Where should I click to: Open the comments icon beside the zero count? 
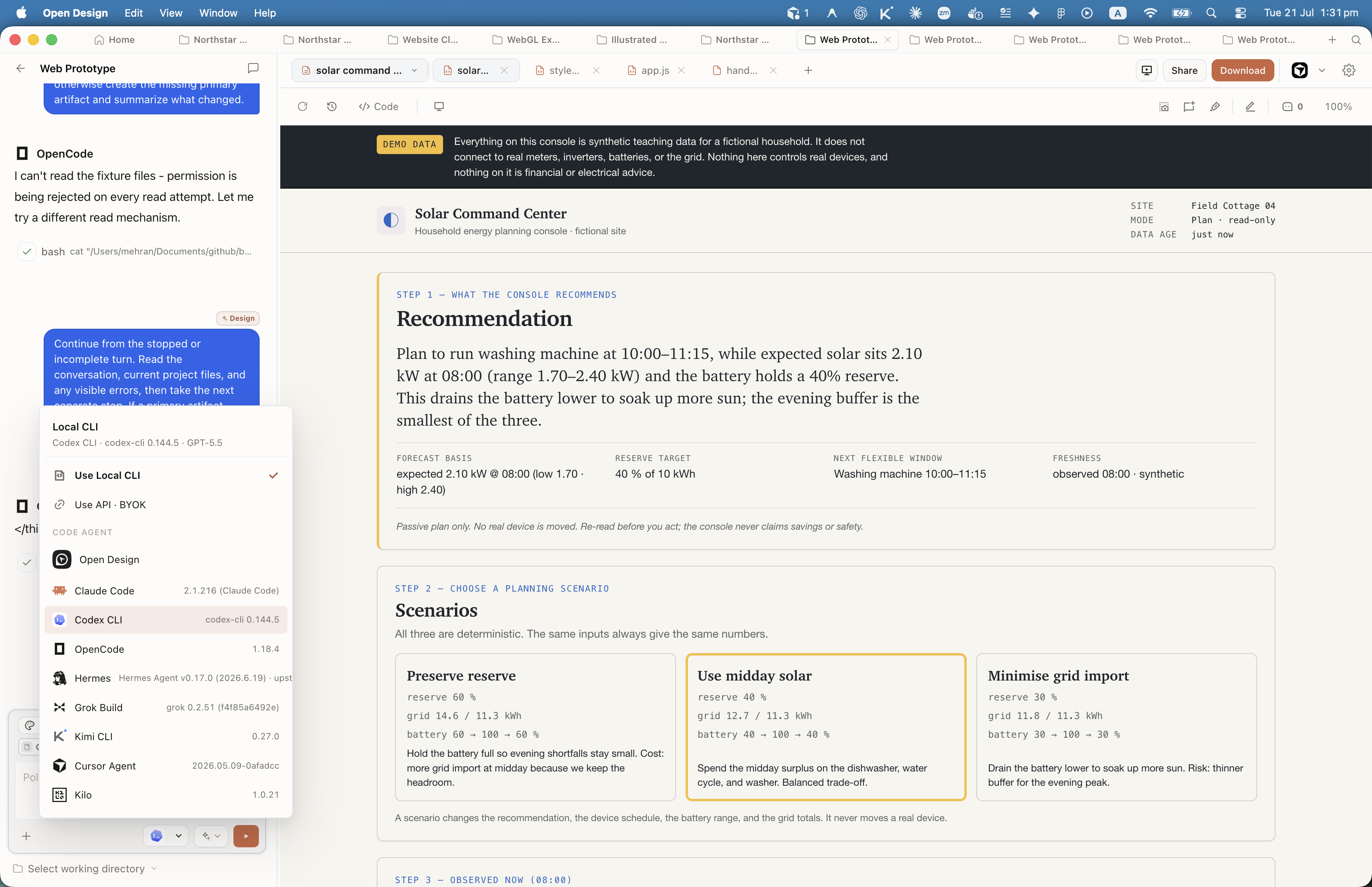1287,106
